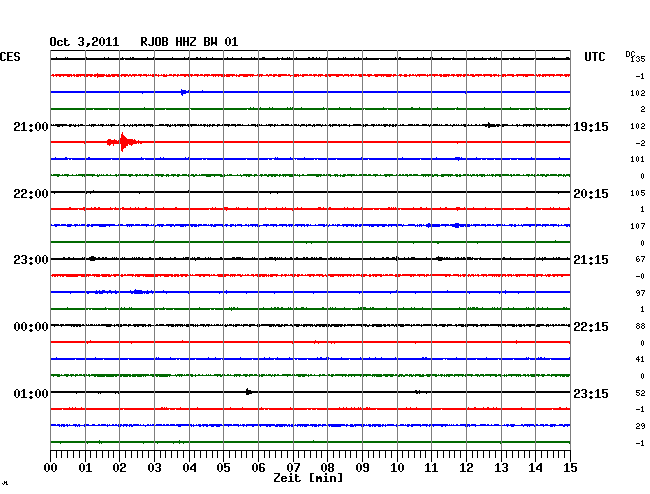The image size is (650, 494).
Task: Click the large red seismic burst near minute 02
Action: point(124,142)
